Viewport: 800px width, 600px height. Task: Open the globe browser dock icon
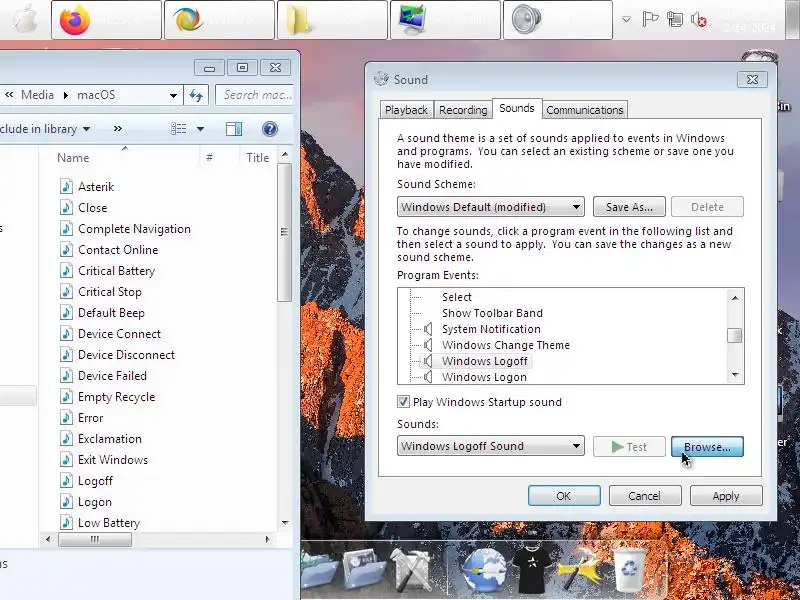pos(484,569)
